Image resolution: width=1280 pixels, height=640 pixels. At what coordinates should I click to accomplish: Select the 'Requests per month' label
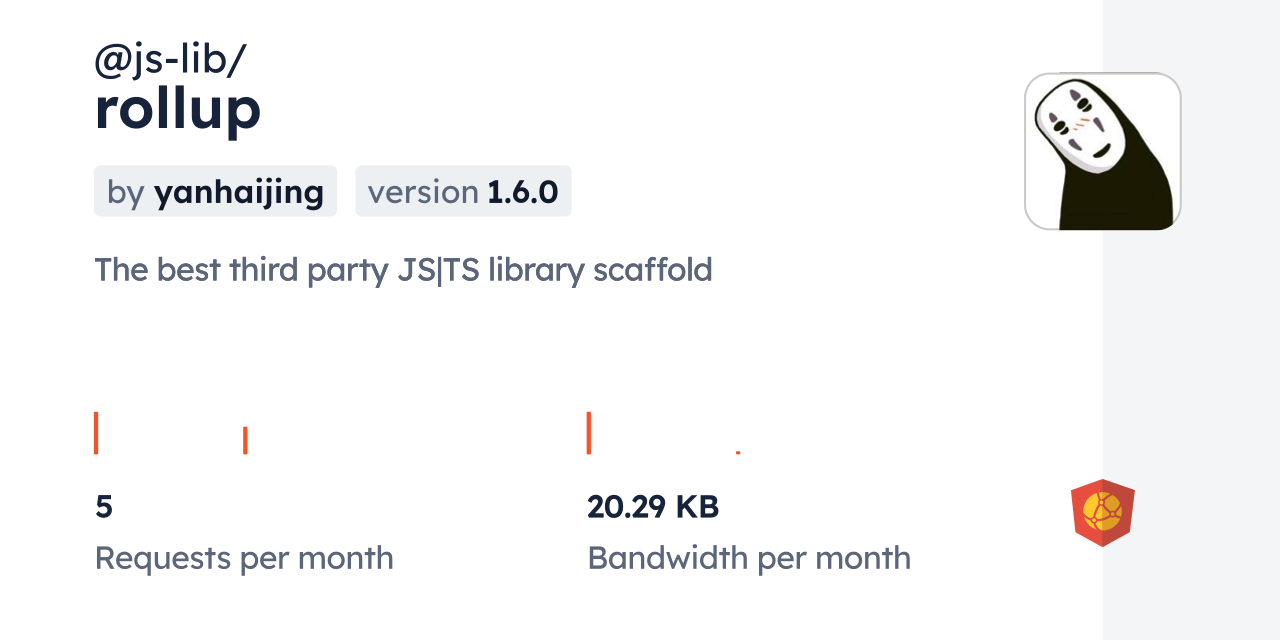(244, 558)
